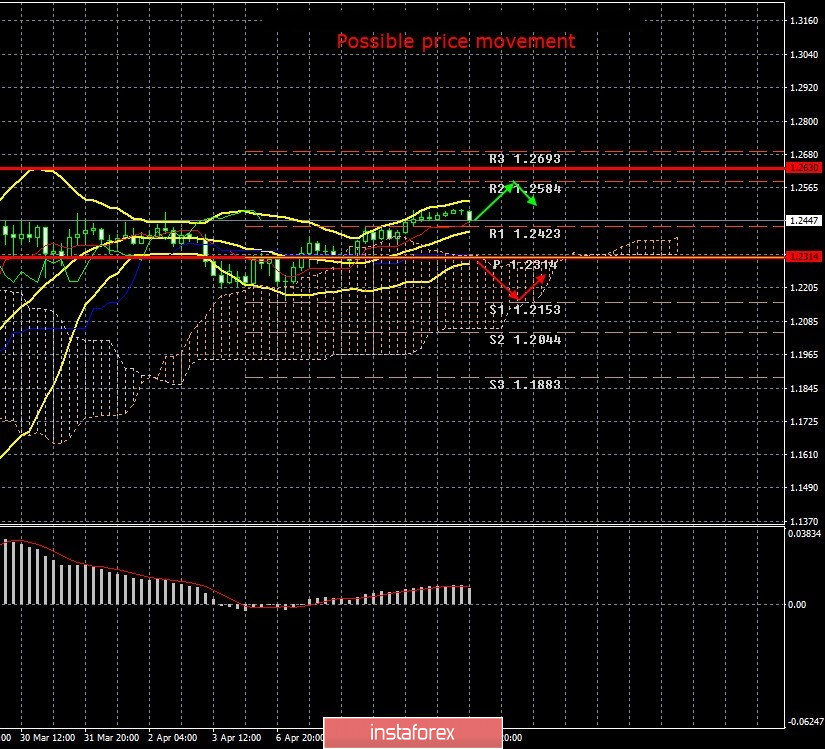The width and height of the screenshot is (825, 749).
Task: Click the red 1.2314 price tag
Action: point(803,257)
